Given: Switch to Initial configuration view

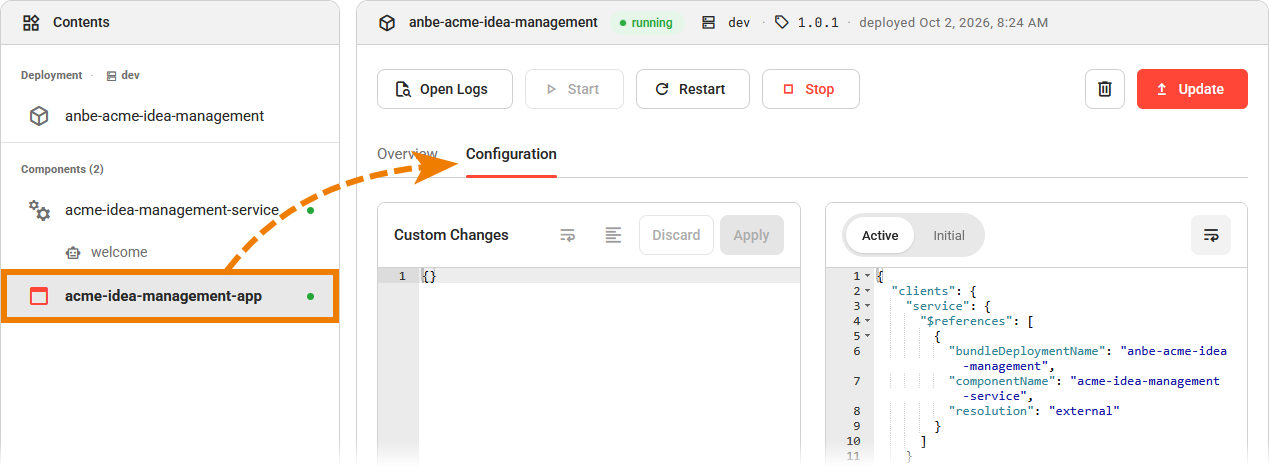Looking at the screenshot, I should coord(949,236).
